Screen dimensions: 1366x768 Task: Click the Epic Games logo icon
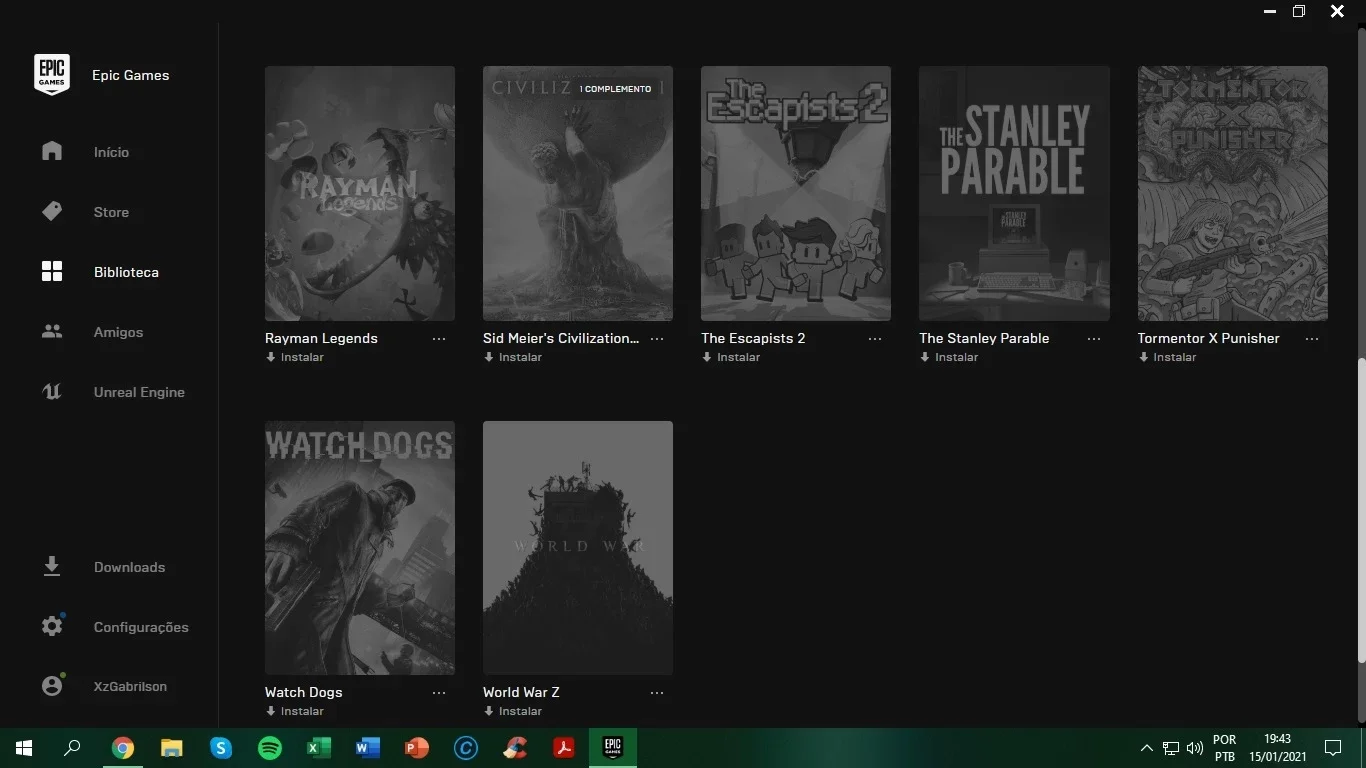52,75
